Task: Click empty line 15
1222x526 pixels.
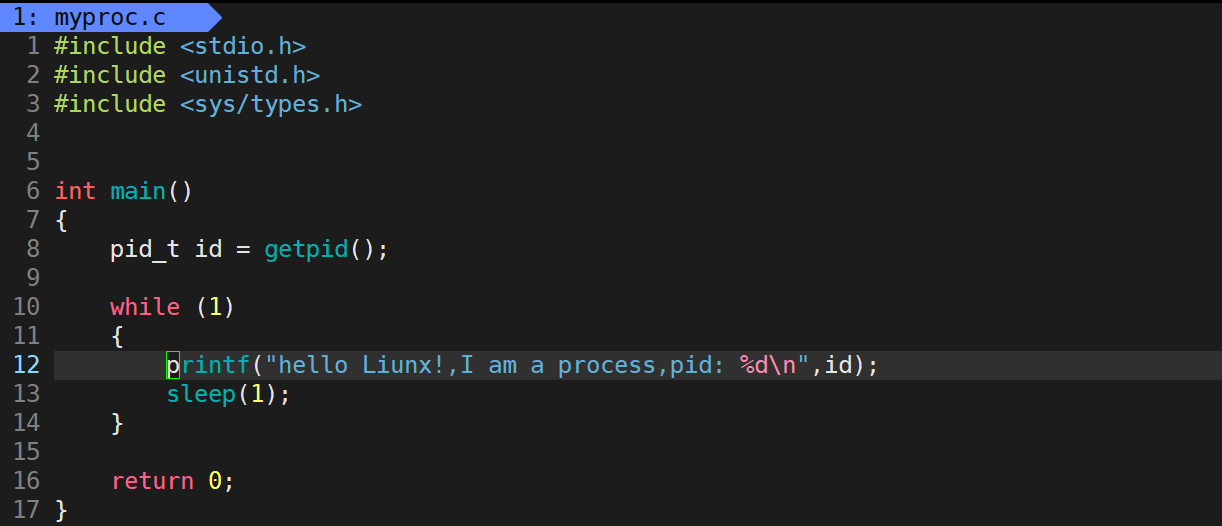Action: pyautogui.click(x=637, y=452)
